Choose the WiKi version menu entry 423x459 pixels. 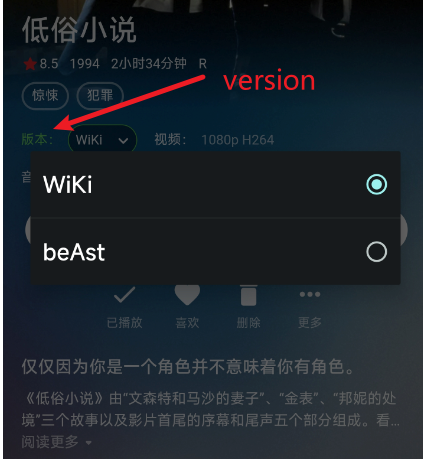pos(215,184)
